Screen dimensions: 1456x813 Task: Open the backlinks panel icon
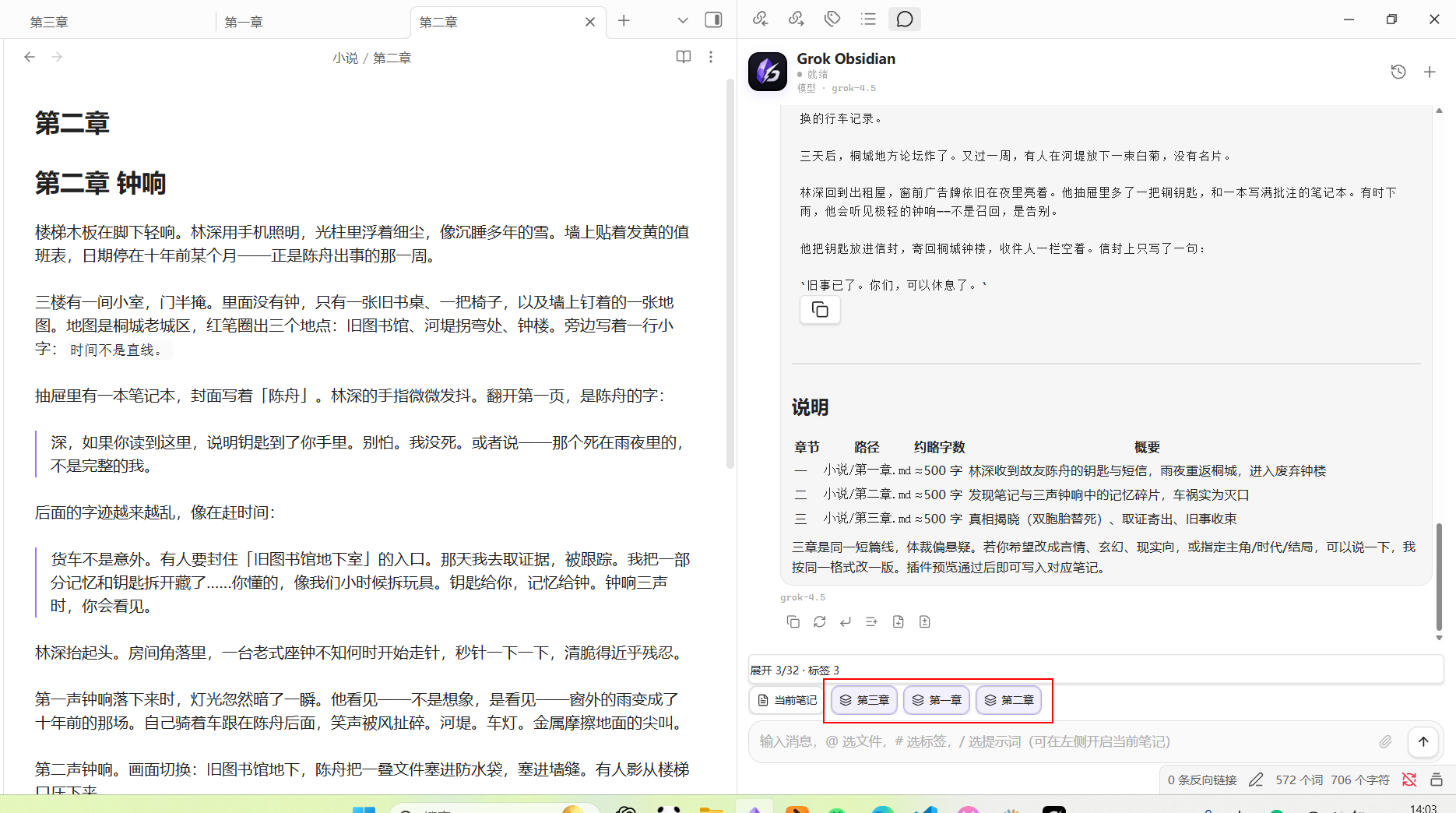pos(761,19)
